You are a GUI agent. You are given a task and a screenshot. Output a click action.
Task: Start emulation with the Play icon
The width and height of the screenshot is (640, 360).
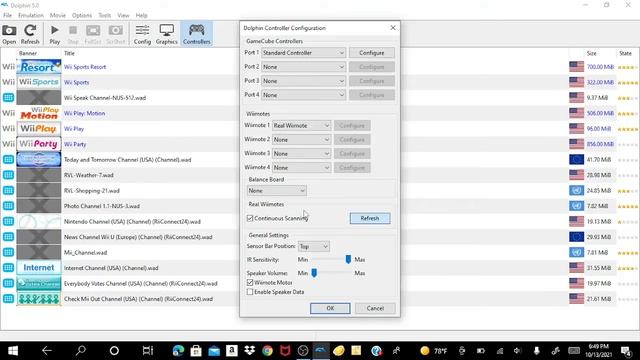pyautogui.click(x=55, y=34)
